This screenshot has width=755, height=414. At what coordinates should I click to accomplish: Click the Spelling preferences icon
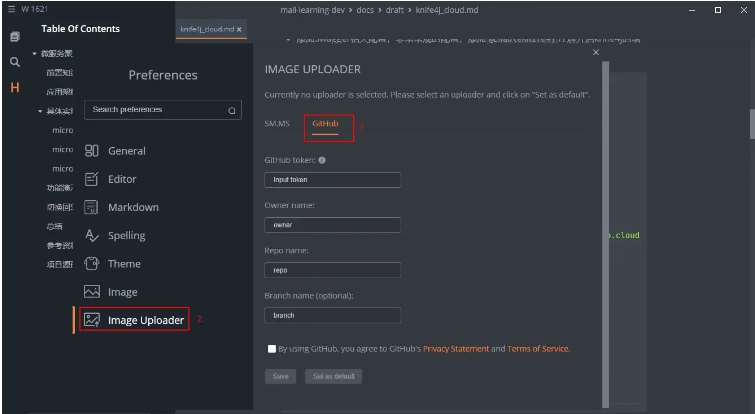tap(91, 235)
